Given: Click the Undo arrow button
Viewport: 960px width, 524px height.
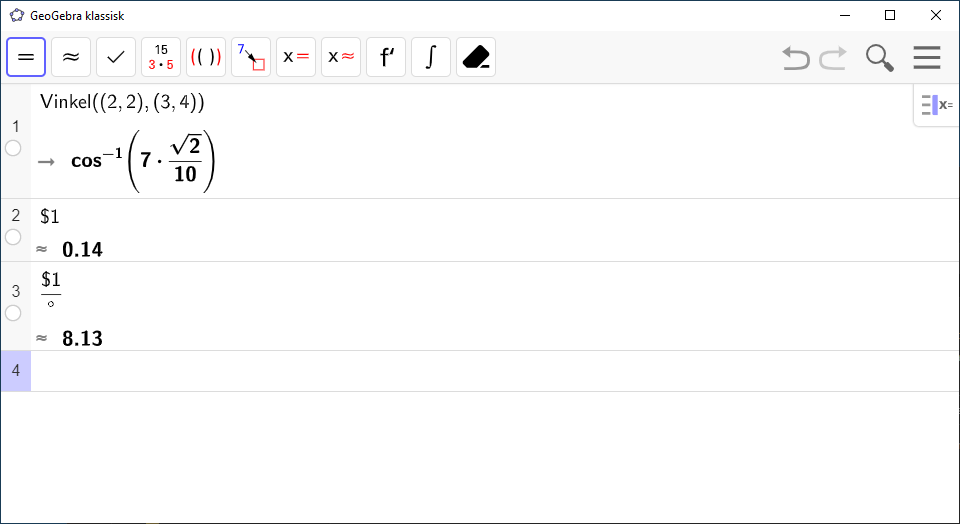Looking at the screenshot, I should pyautogui.click(x=796, y=58).
